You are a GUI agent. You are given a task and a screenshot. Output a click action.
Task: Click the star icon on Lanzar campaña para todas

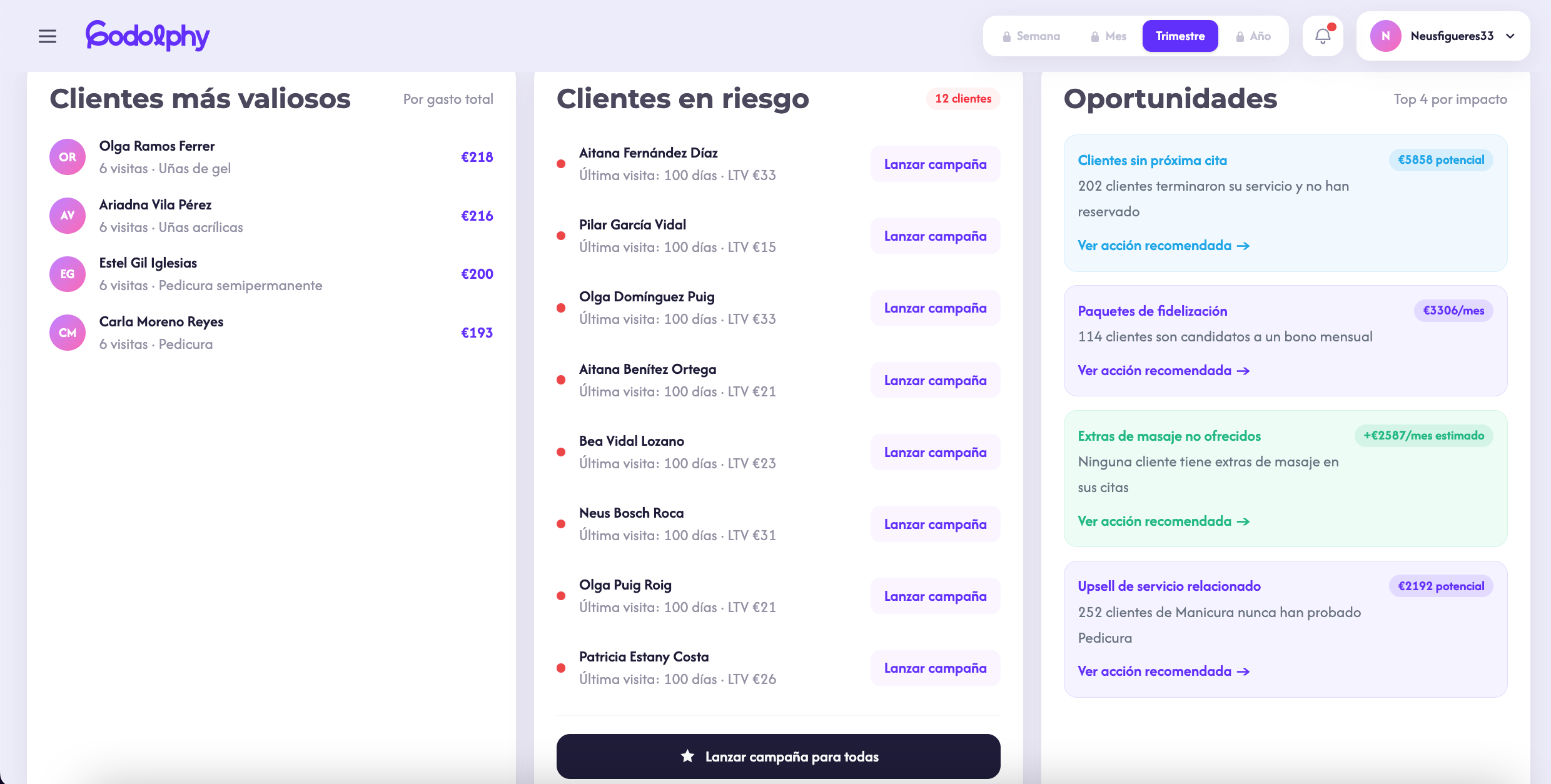(x=687, y=756)
